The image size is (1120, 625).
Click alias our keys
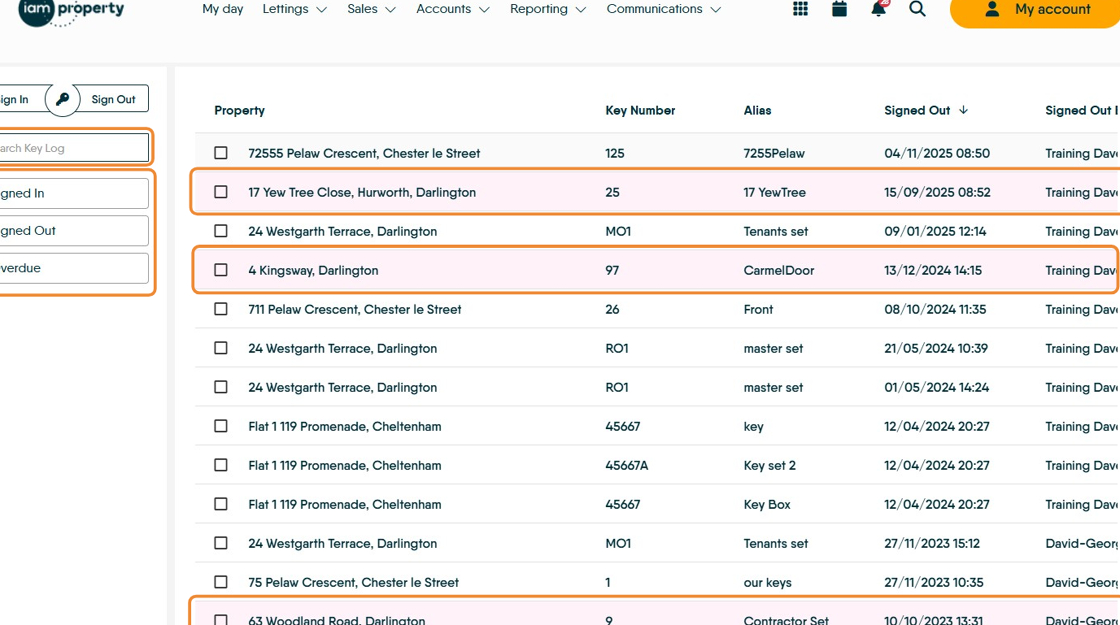[x=767, y=582]
